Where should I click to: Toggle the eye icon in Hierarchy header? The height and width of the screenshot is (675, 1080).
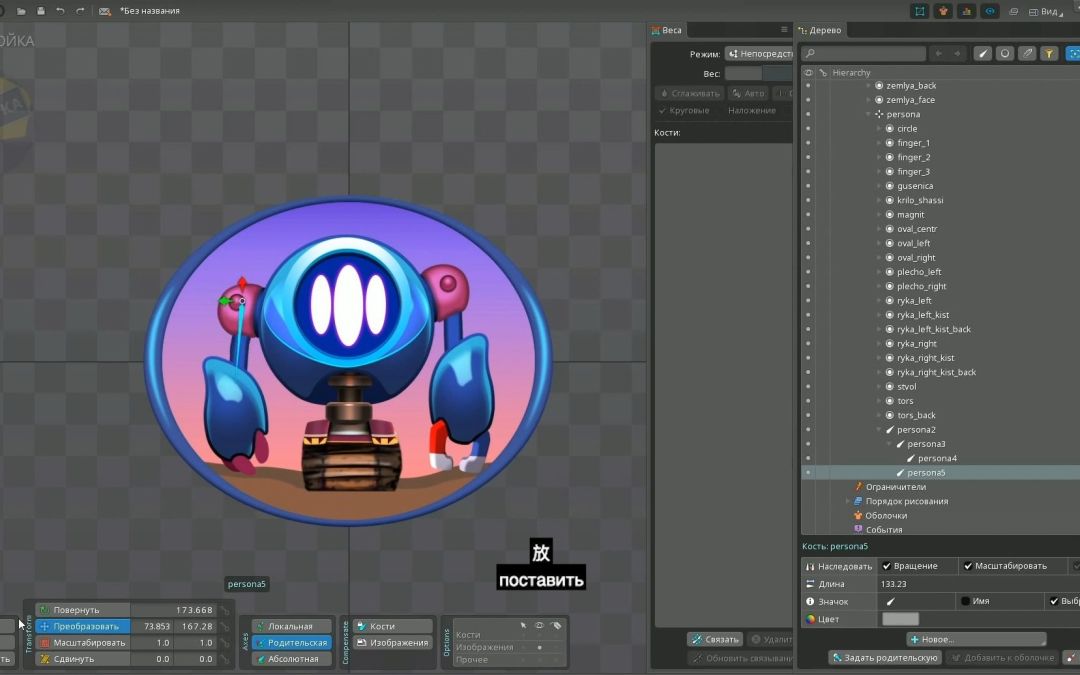[809, 72]
